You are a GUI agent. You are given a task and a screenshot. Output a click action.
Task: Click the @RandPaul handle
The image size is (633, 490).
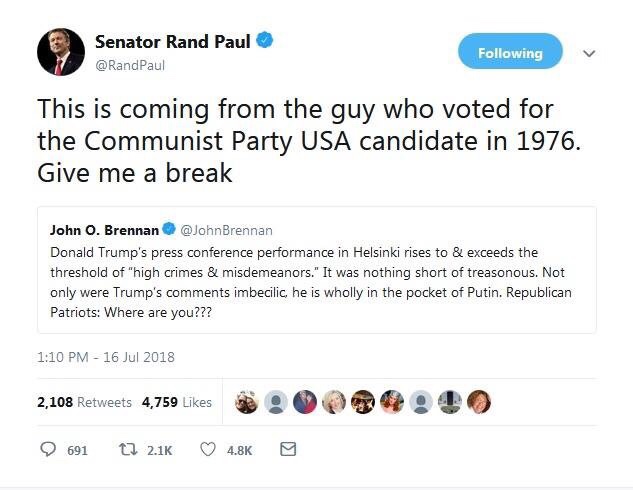(x=129, y=66)
